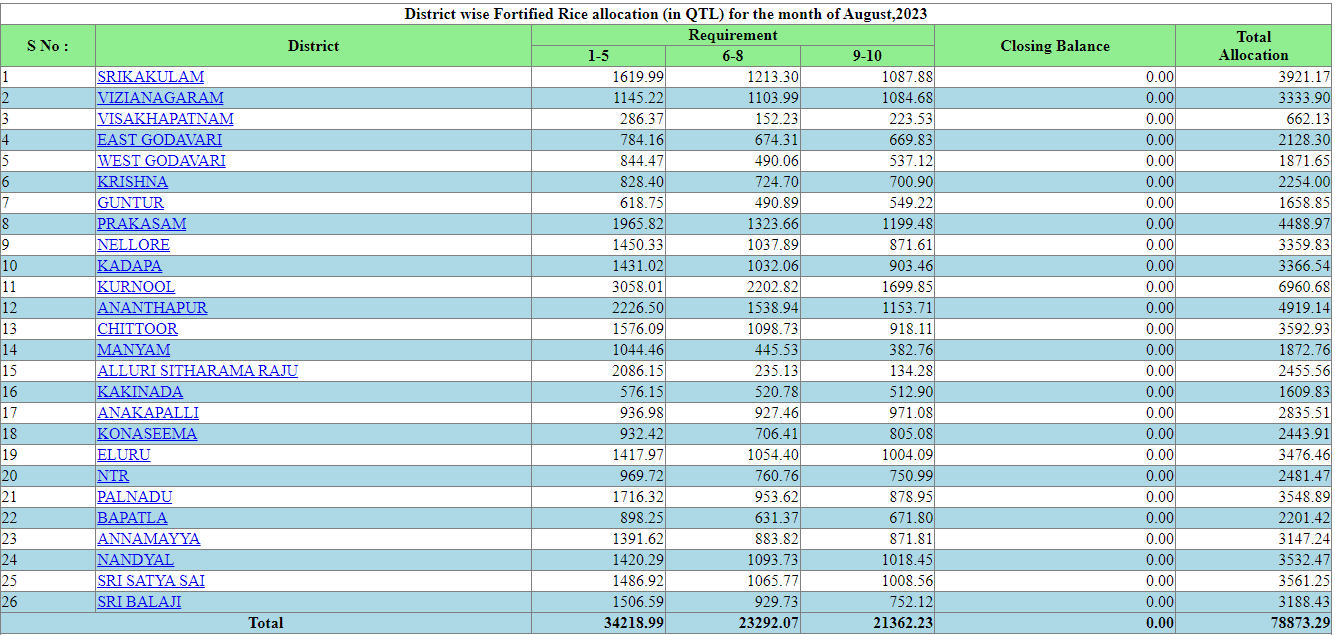
Task: Click the Total row label
Action: 266,623
